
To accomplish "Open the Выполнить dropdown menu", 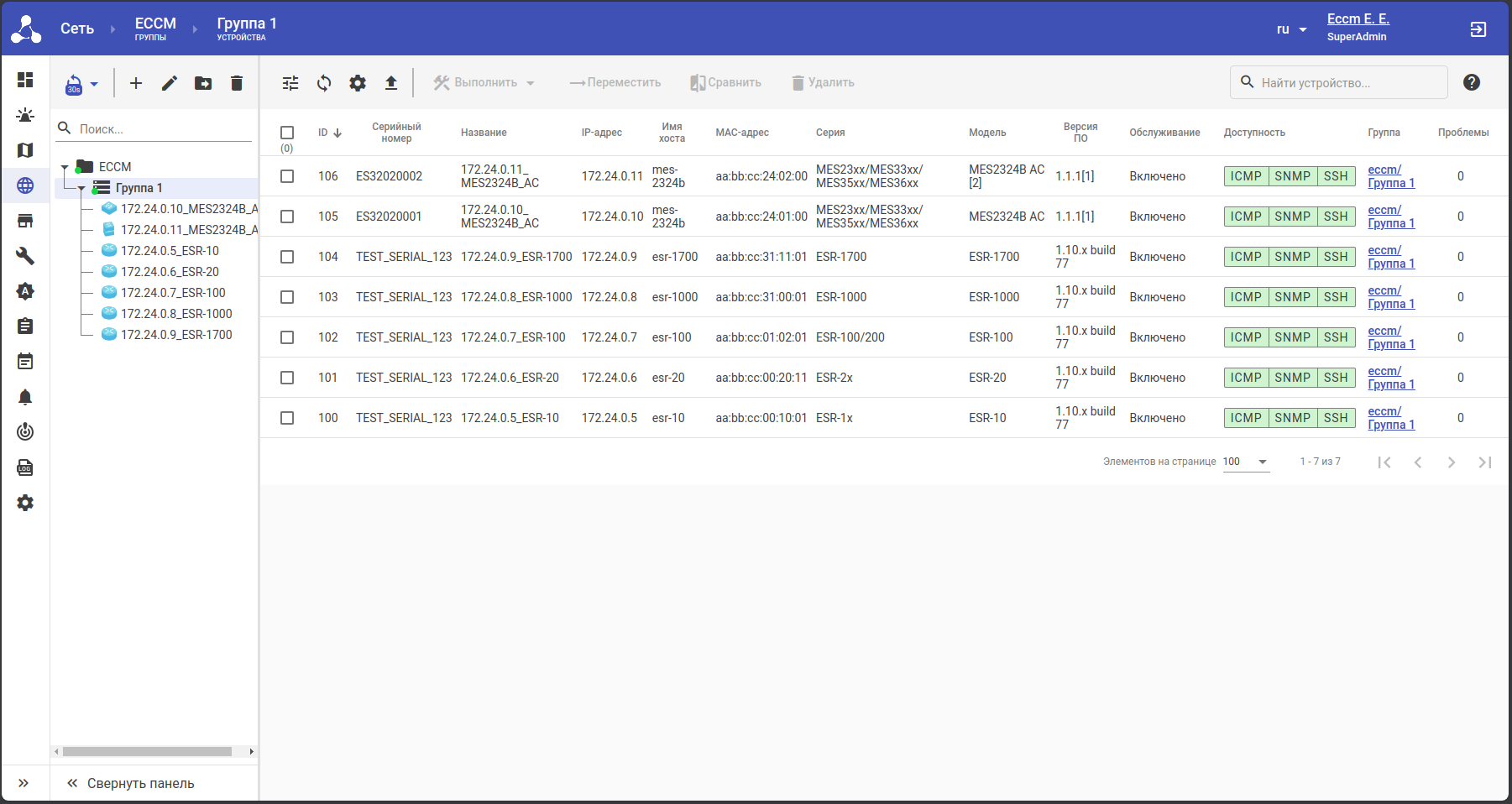I will [x=484, y=83].
